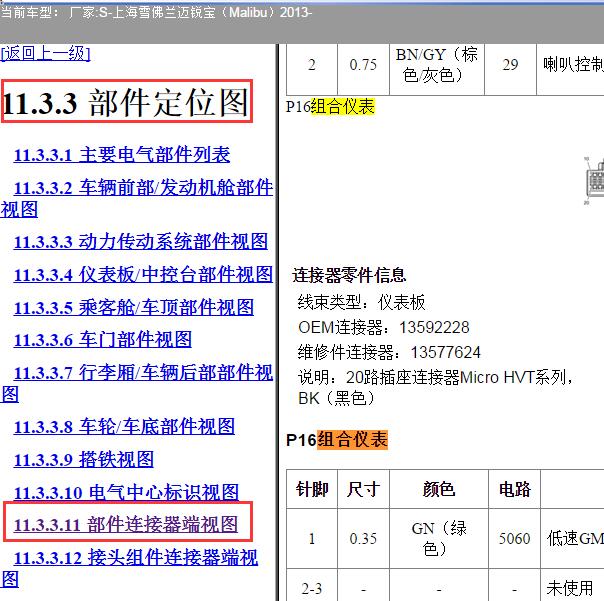Click the GN（绿色）color cell

point(439,538)
